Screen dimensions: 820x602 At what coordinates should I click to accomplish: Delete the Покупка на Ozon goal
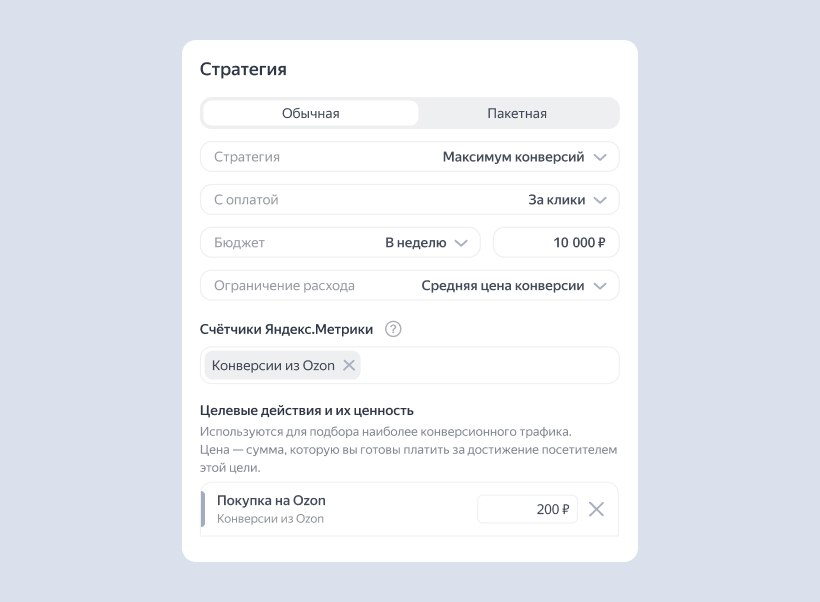click(x=596, y=509)
